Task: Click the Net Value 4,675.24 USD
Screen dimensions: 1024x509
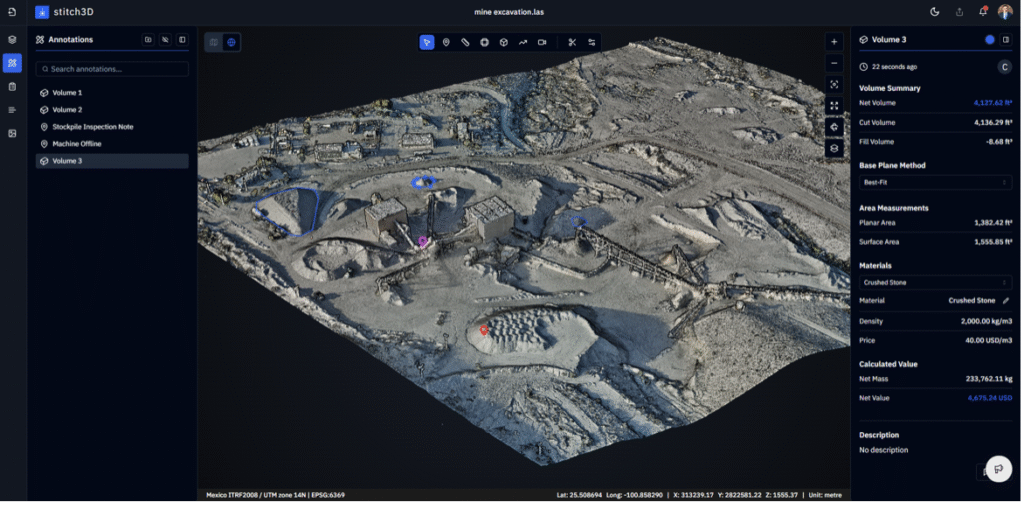Action: [x=990, y=398]
